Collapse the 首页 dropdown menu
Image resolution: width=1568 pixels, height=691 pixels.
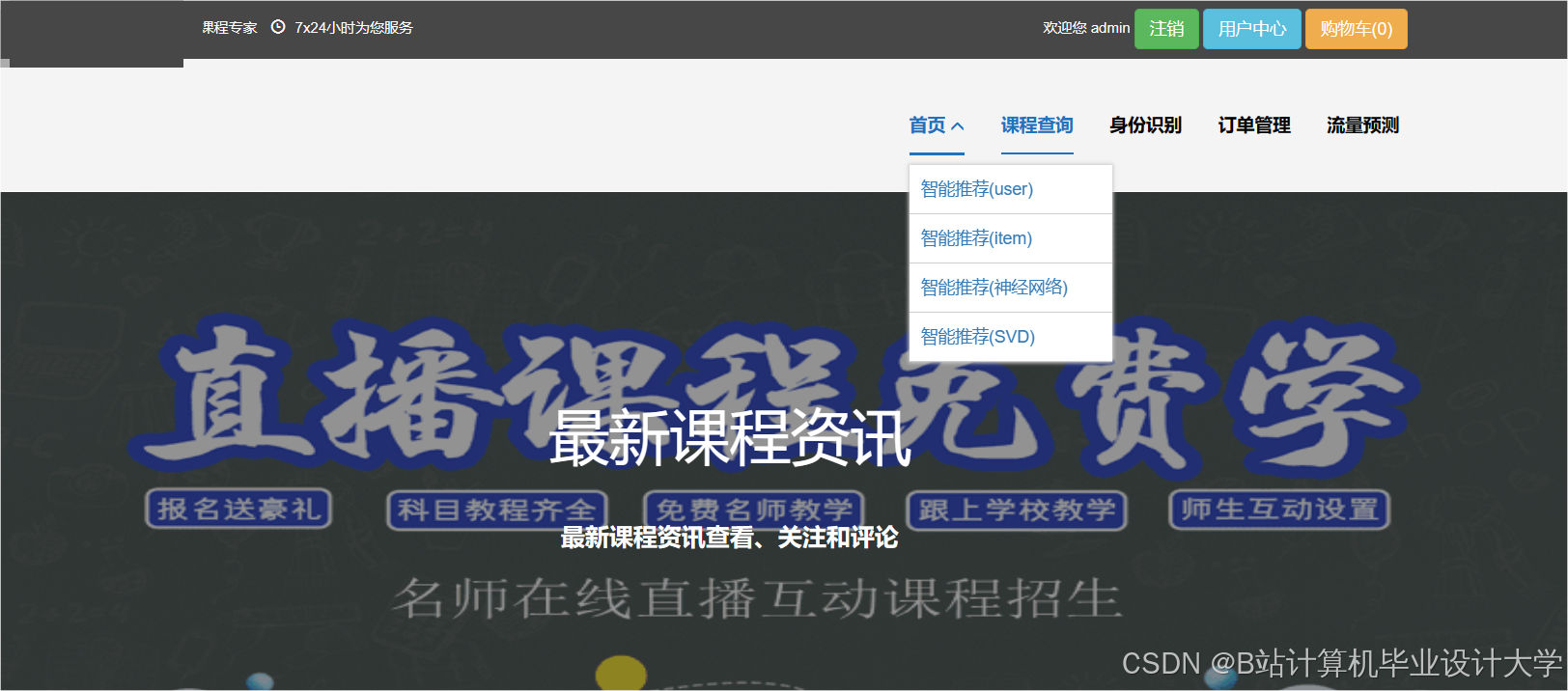tap(937, 125)
